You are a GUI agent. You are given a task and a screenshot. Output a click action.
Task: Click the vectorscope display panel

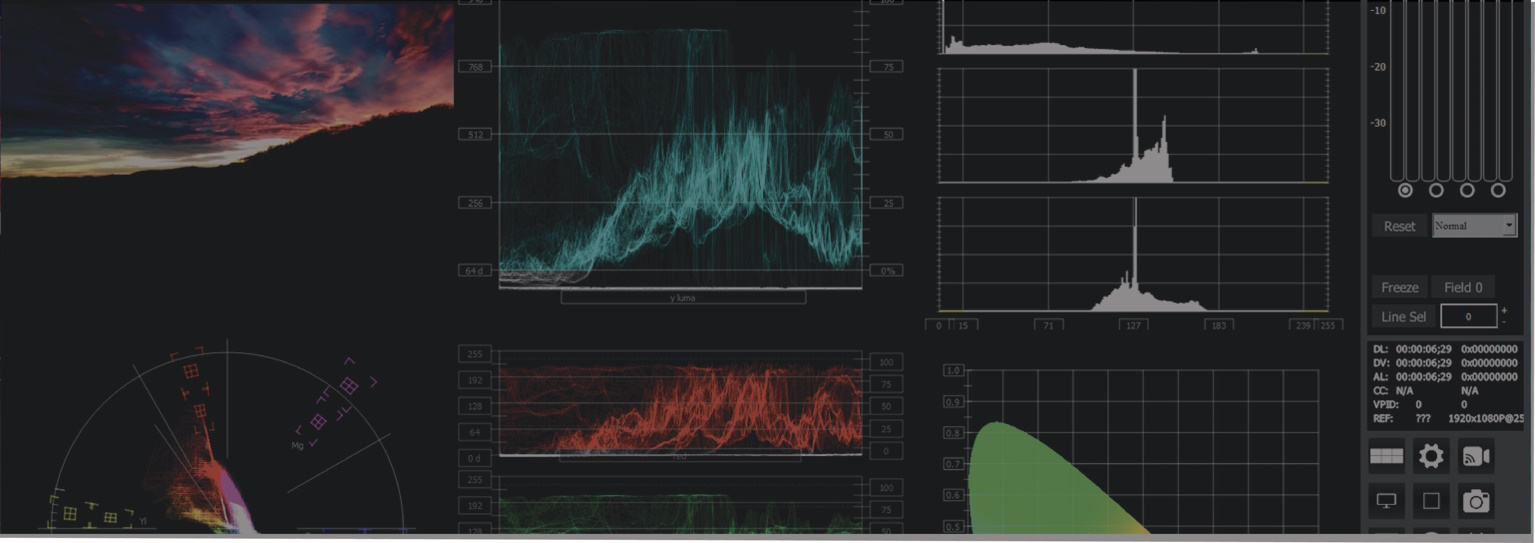227,440
